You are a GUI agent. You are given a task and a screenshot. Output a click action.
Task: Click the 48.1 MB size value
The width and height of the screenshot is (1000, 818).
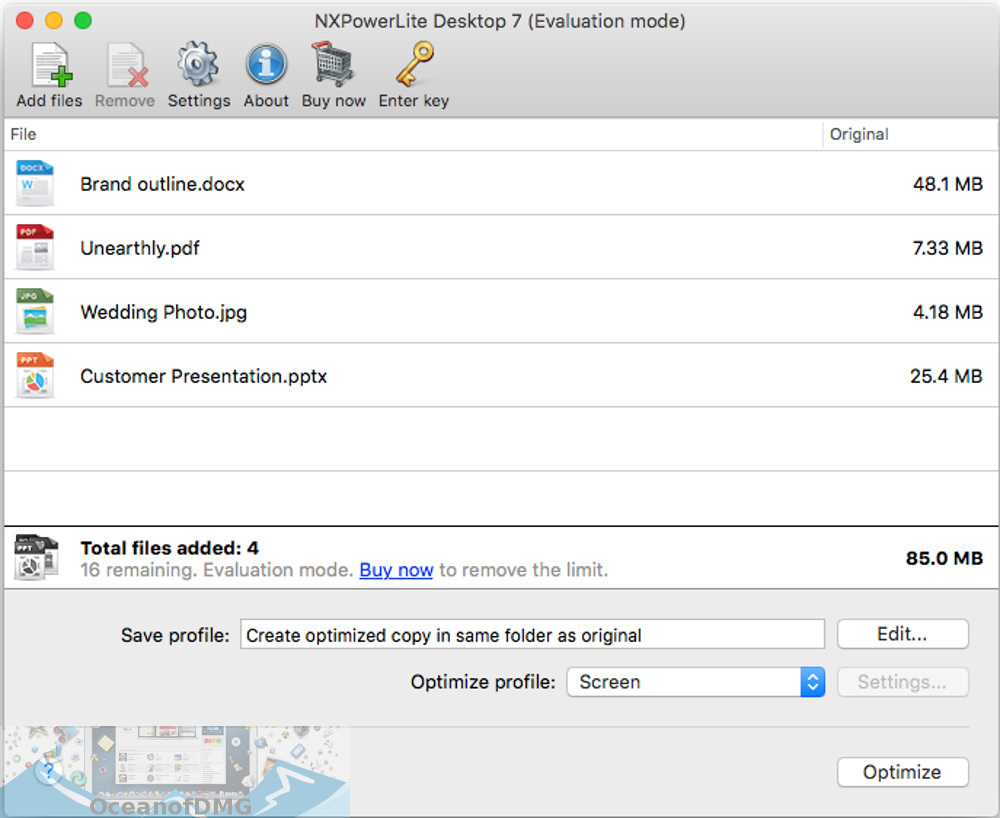(948, 184)
